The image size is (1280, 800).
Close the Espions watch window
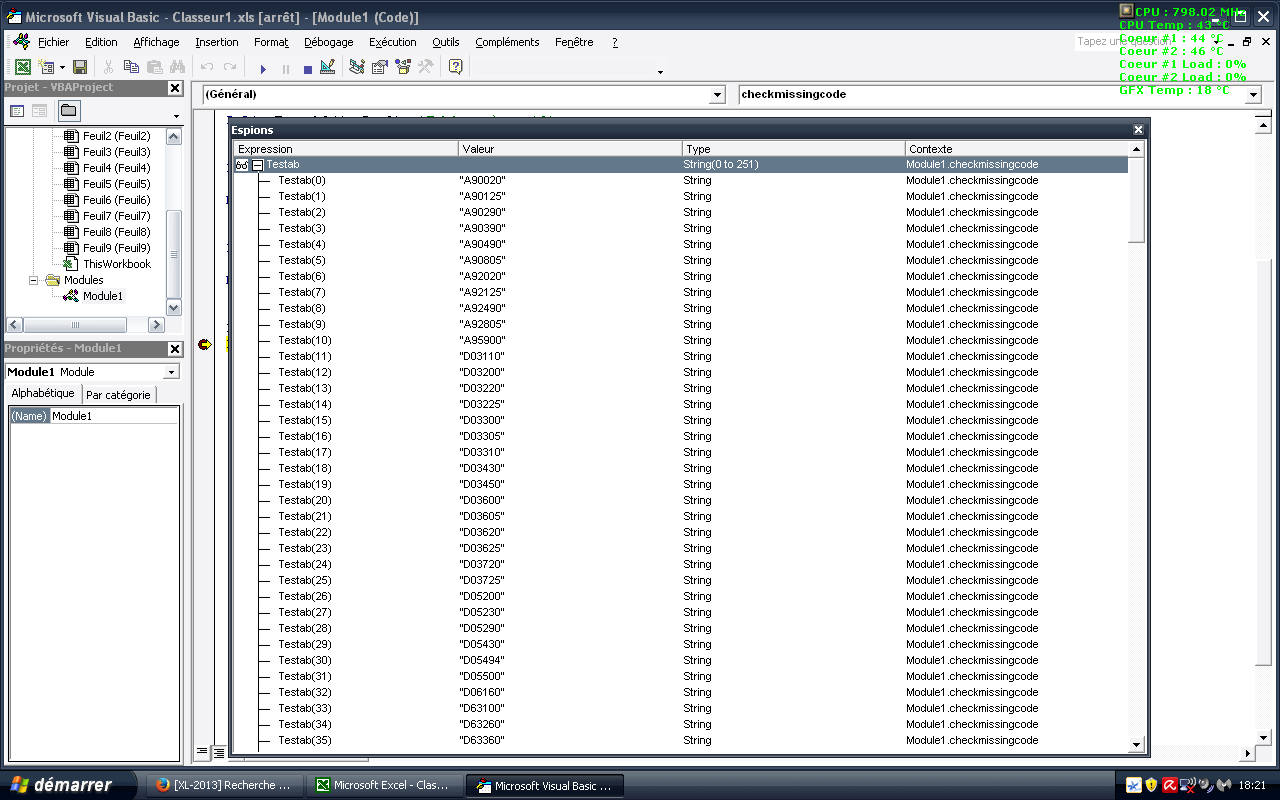pos(1138,130)
